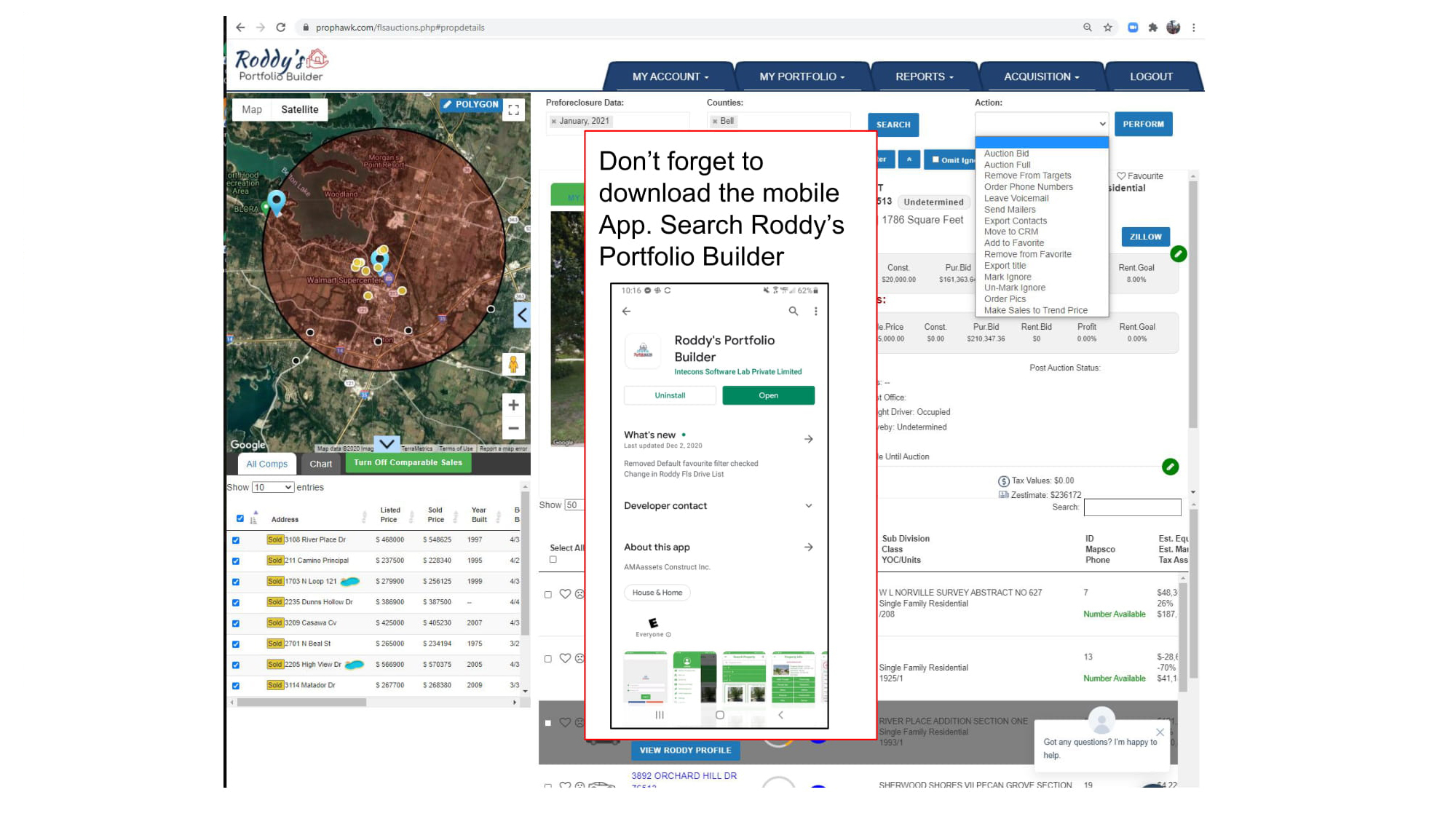Open browser extensions puzzle icon
The height and width of the screenshot is (819, 1456).
click(x=1152, y=28)
